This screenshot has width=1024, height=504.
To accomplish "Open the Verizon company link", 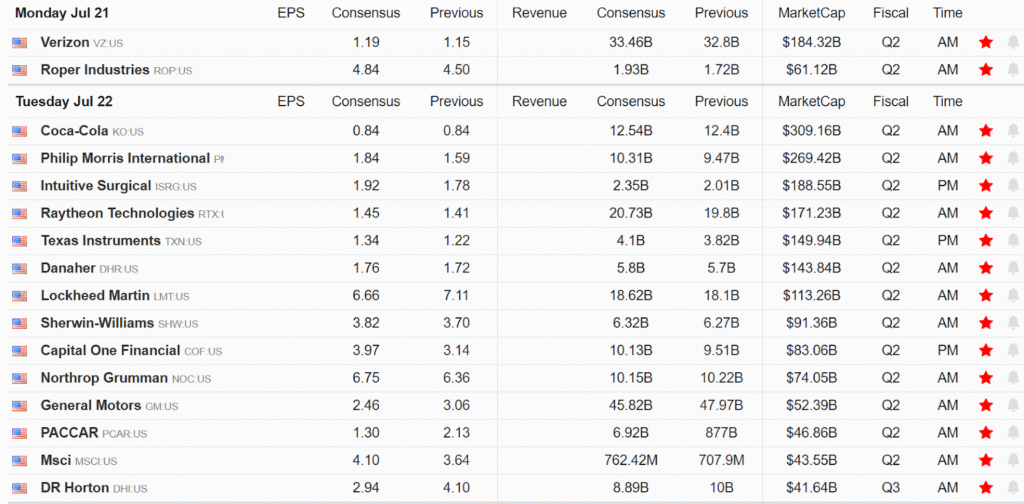I will [65, 42].
